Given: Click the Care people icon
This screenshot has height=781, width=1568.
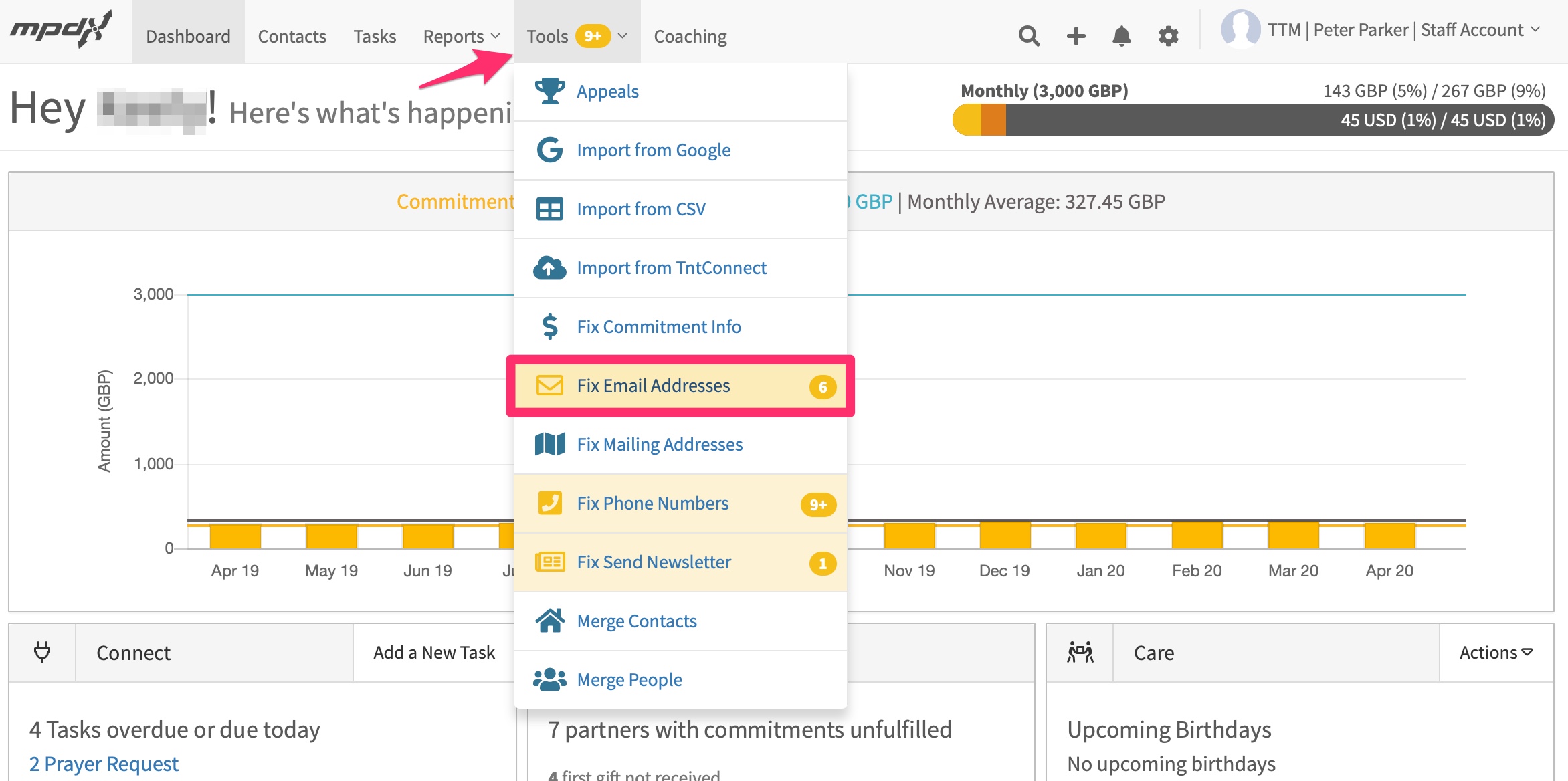Looking at the screenshot, I should point(1080,652).
